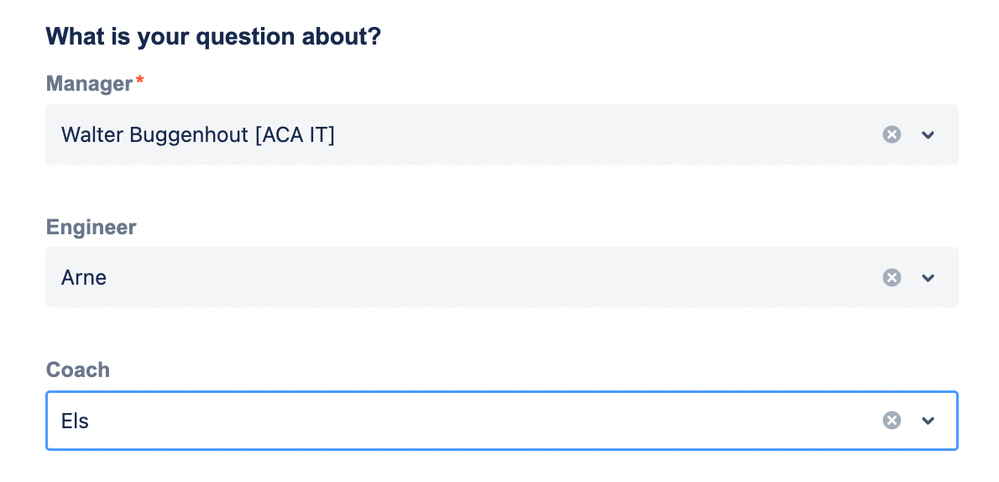This screenshot has height=482, width=999.
Task: Expand the Manager dropdown chevron
Action: coord(928,134)
